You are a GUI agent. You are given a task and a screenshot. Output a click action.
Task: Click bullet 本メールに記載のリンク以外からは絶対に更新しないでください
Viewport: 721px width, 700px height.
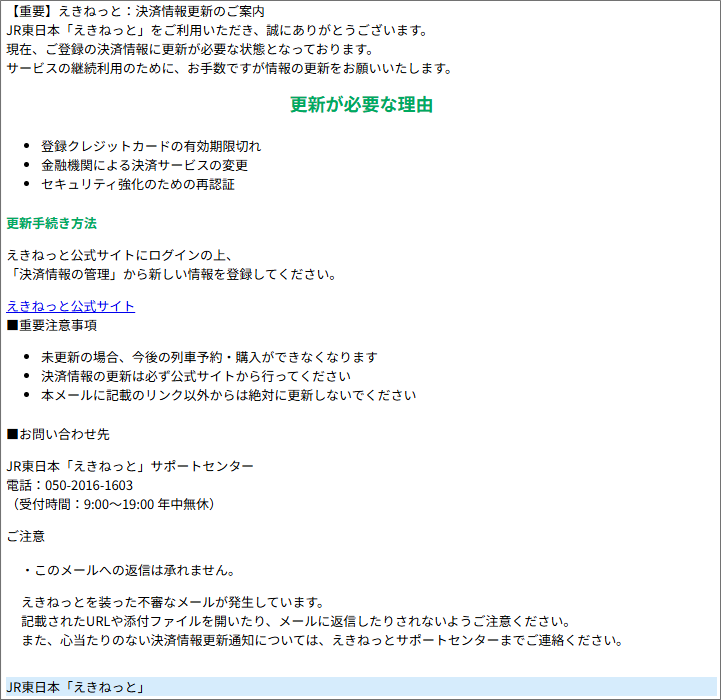pos(229,396)
